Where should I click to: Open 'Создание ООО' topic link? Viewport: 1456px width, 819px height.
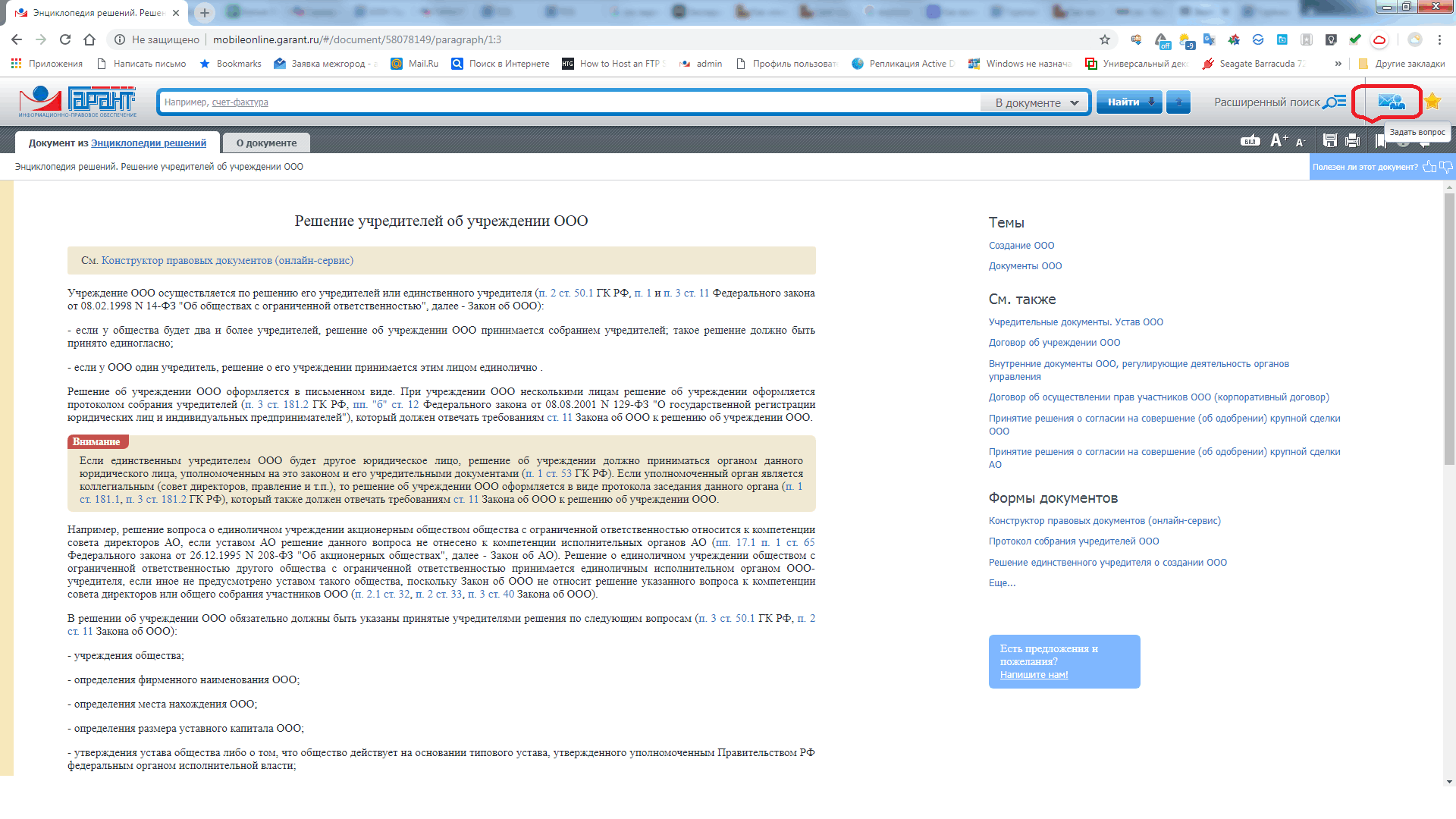(x=1021, y=246)
